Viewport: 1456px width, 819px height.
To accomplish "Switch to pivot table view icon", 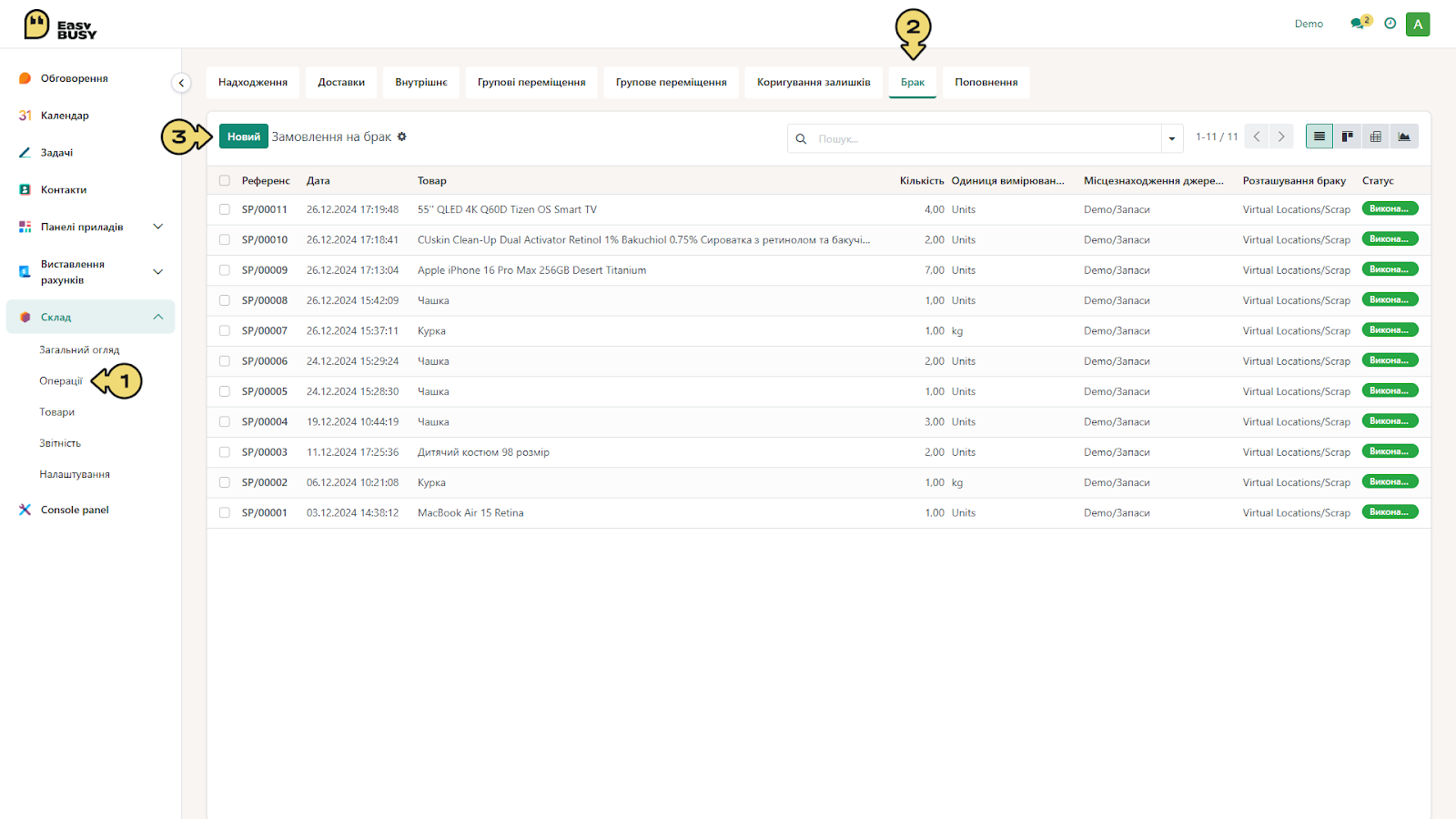I will coord(1376,136).
